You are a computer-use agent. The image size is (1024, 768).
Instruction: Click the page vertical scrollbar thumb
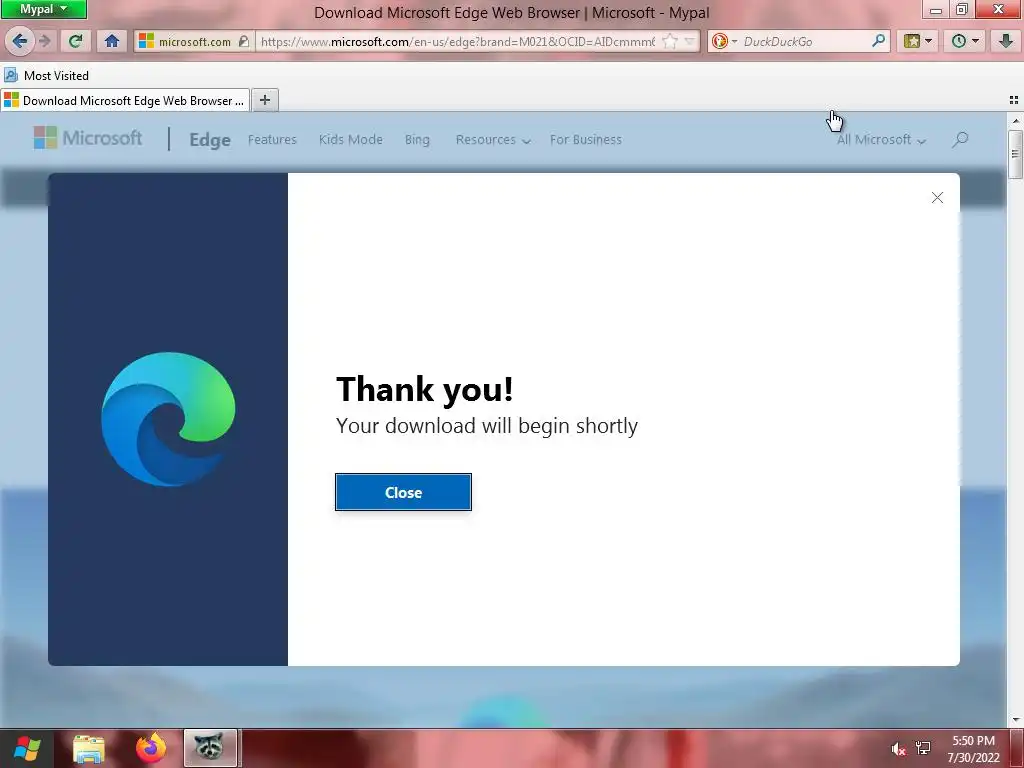click(x=1015, y=154)
